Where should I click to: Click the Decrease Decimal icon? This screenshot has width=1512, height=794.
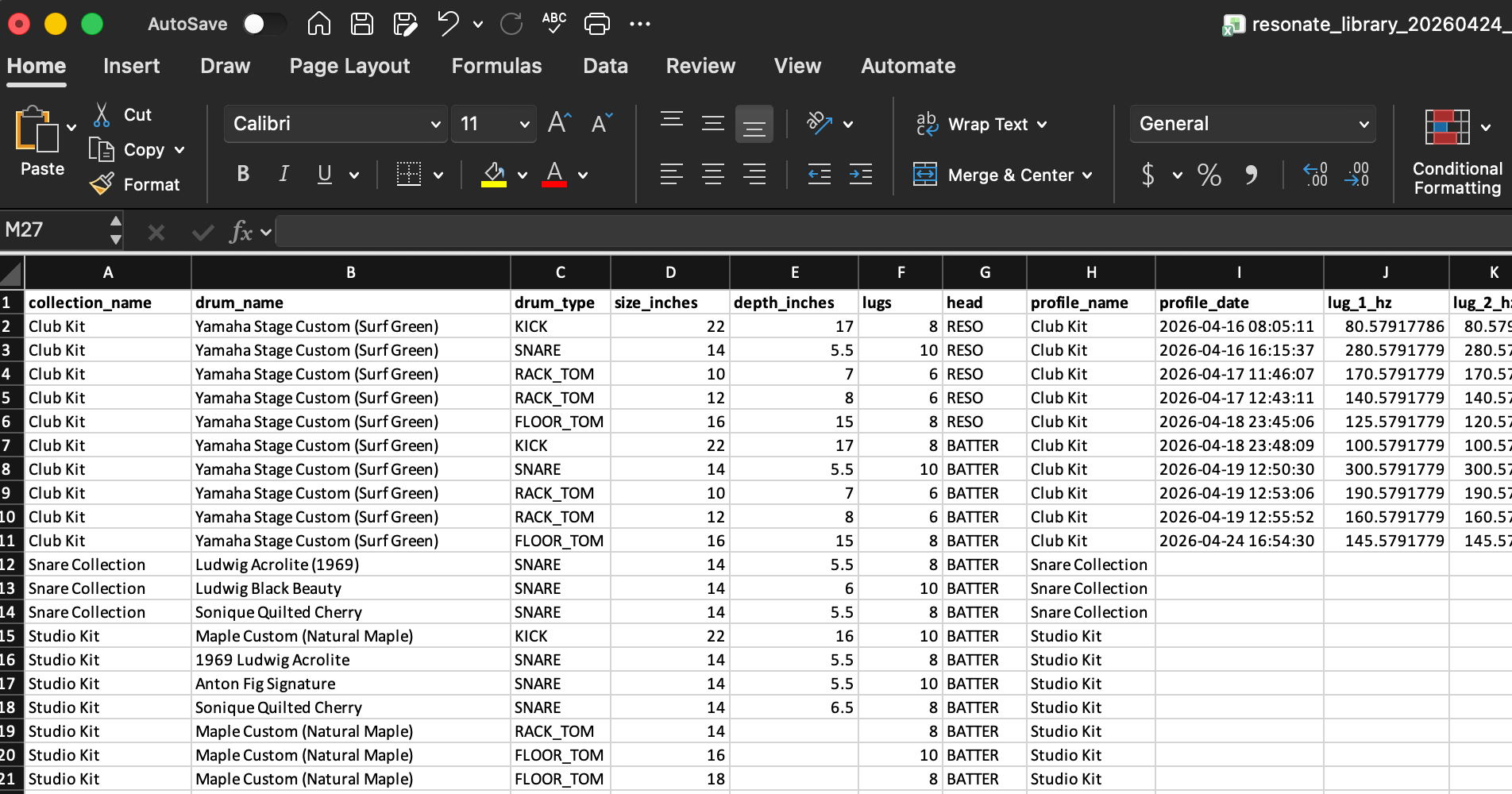1356,175
